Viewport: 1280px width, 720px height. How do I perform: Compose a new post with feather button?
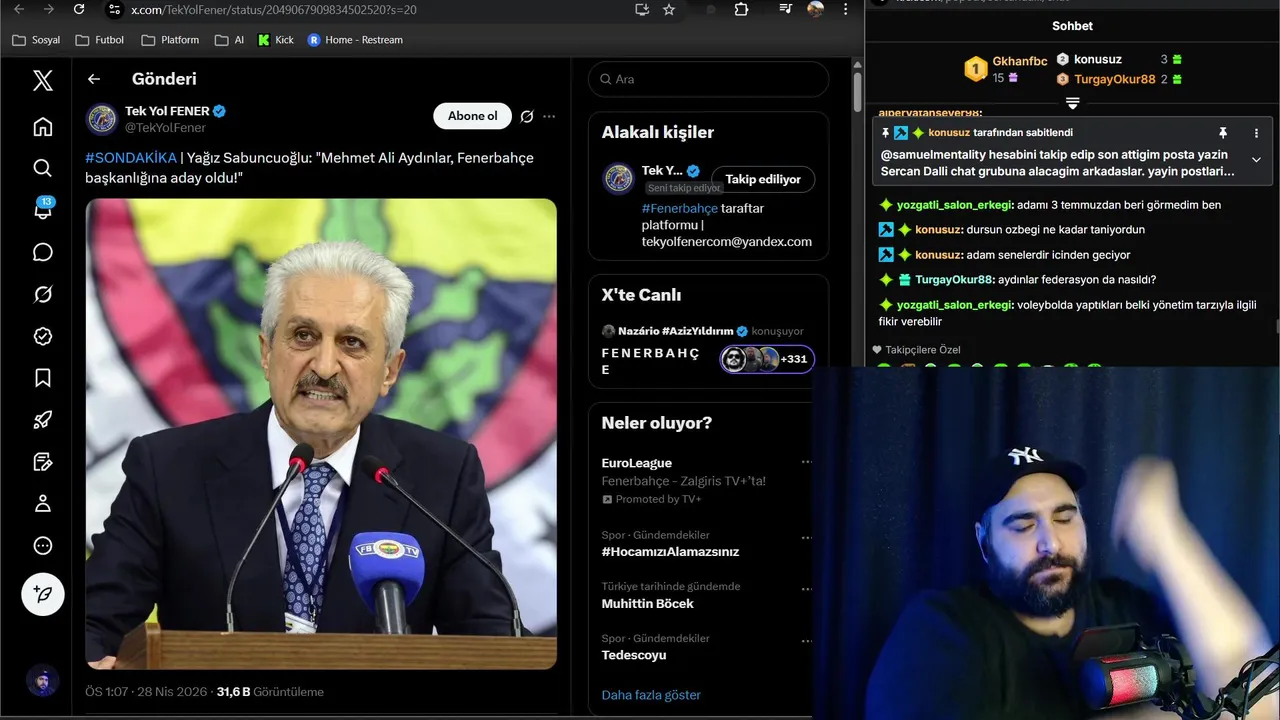pos(43,594)
